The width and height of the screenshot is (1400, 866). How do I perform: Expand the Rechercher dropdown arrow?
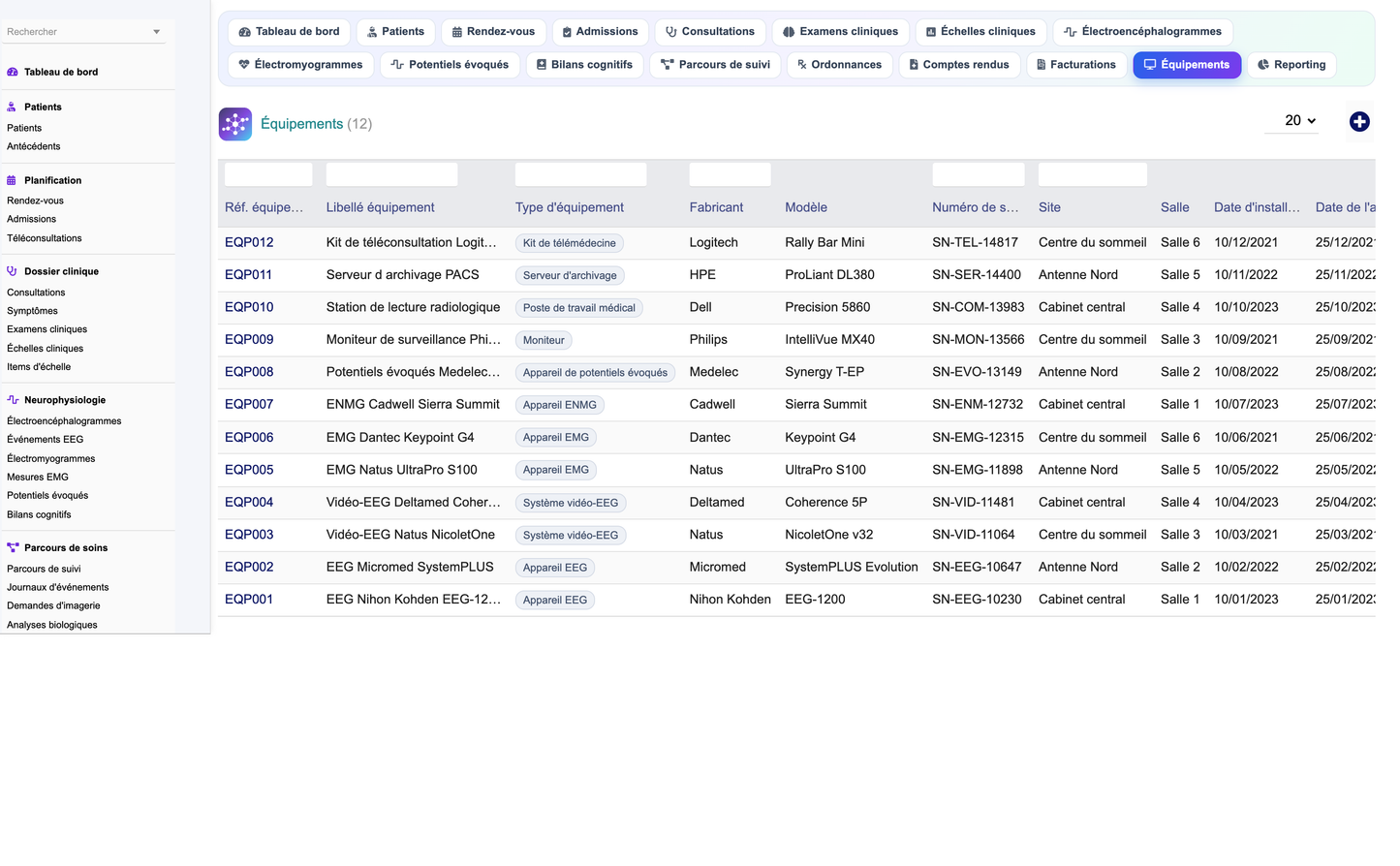(156, 32)
